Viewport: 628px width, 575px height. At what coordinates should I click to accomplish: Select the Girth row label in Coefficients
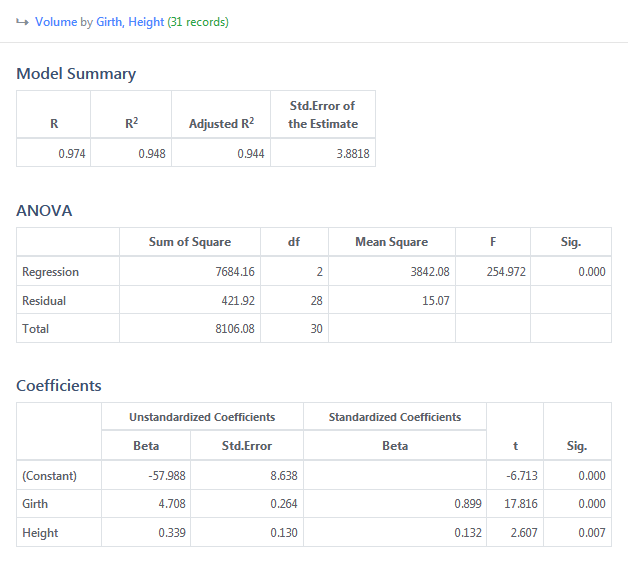(x=35, y=504)
